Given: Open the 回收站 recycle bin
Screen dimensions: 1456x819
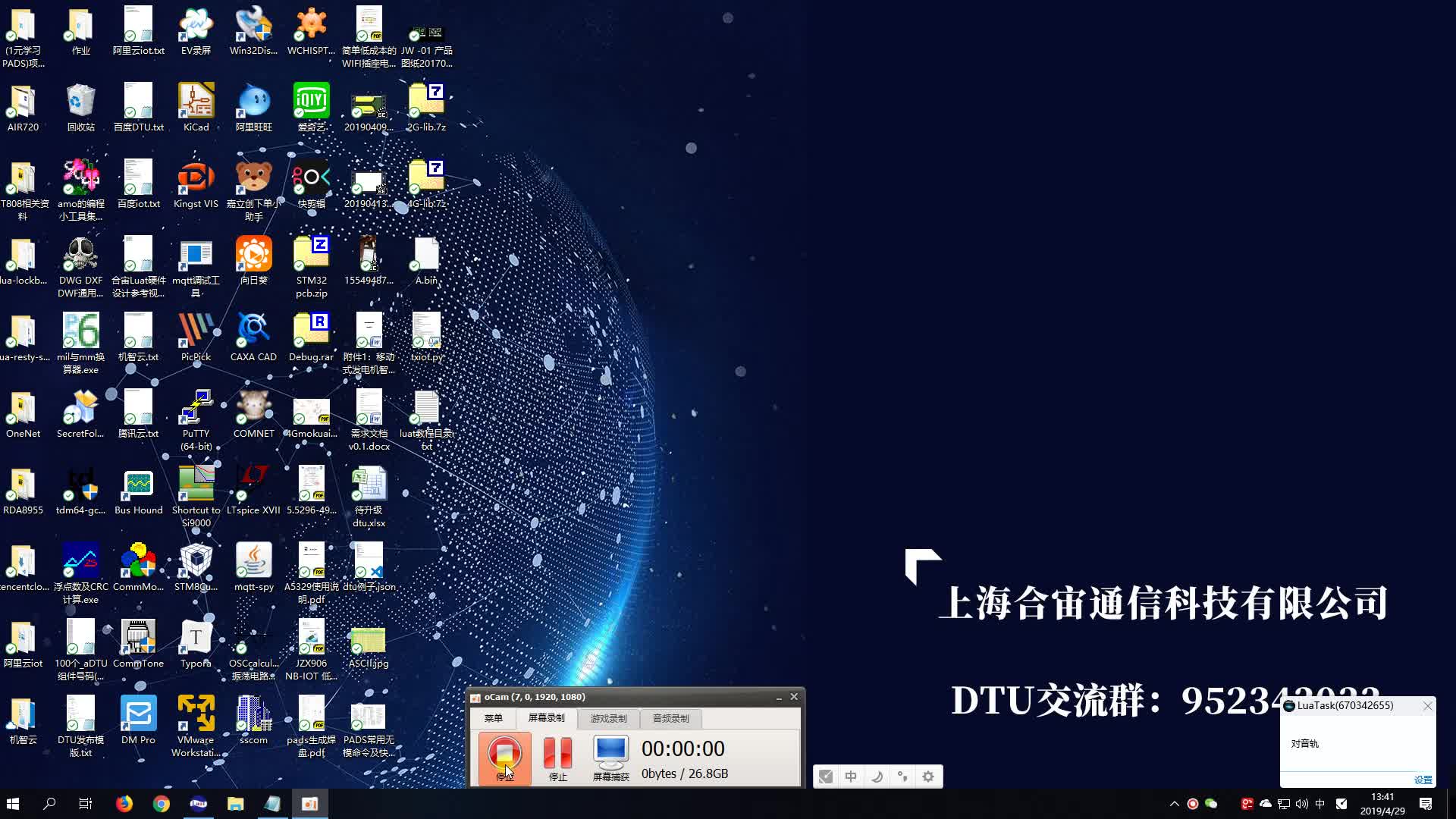Looking at the screenshot, I should click(x=80, y=108).
